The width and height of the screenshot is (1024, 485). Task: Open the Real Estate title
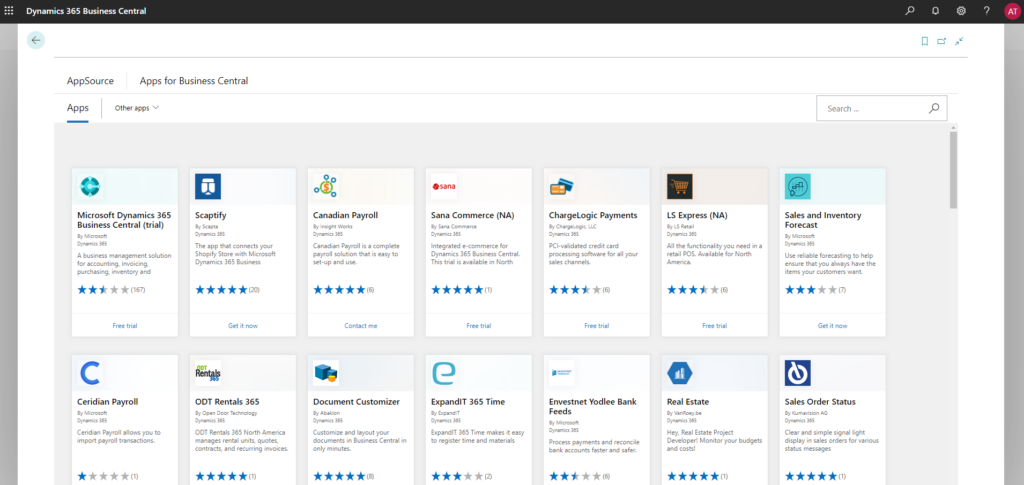688,401
